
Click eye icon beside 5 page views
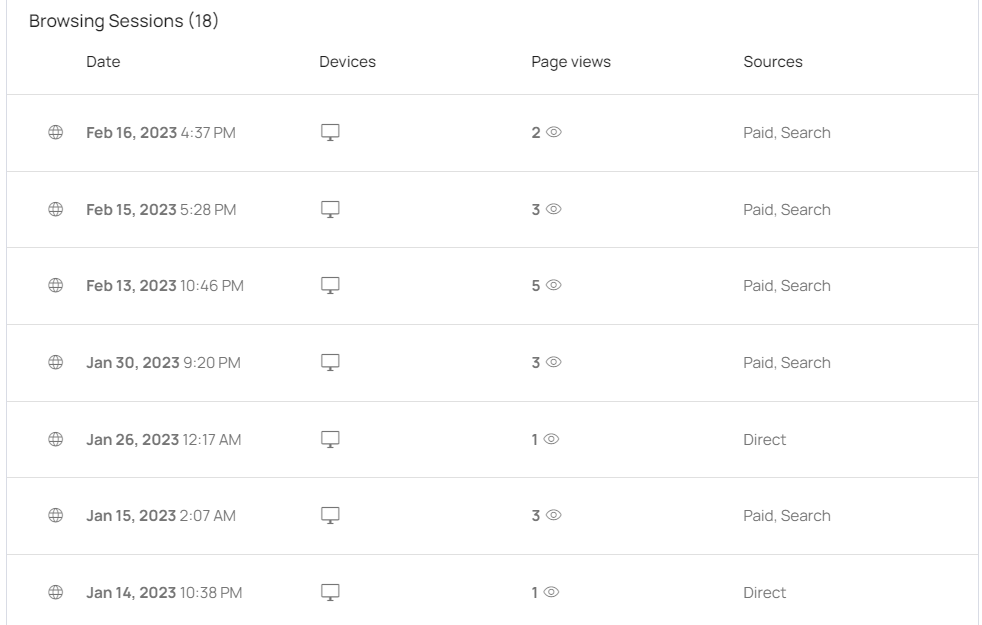click(x=554, y=286)
